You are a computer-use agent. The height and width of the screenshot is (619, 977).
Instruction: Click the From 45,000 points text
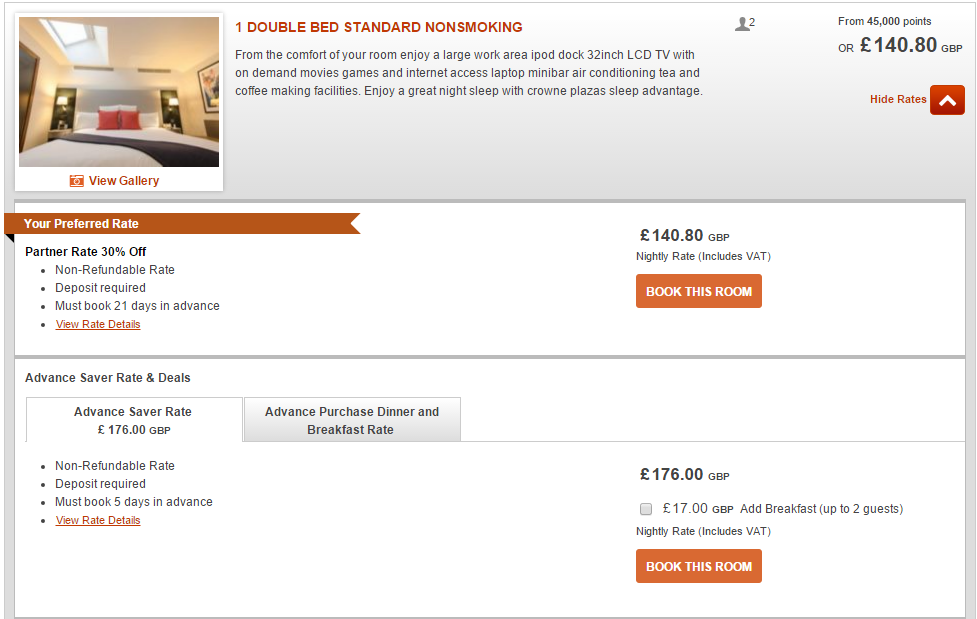click(x=884, y=21)
